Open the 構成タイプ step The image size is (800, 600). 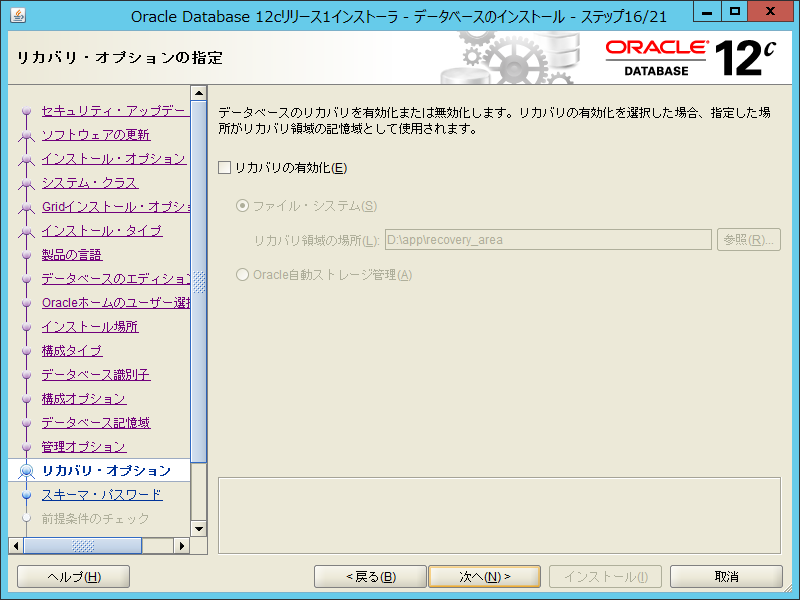[x=72, y=351]
